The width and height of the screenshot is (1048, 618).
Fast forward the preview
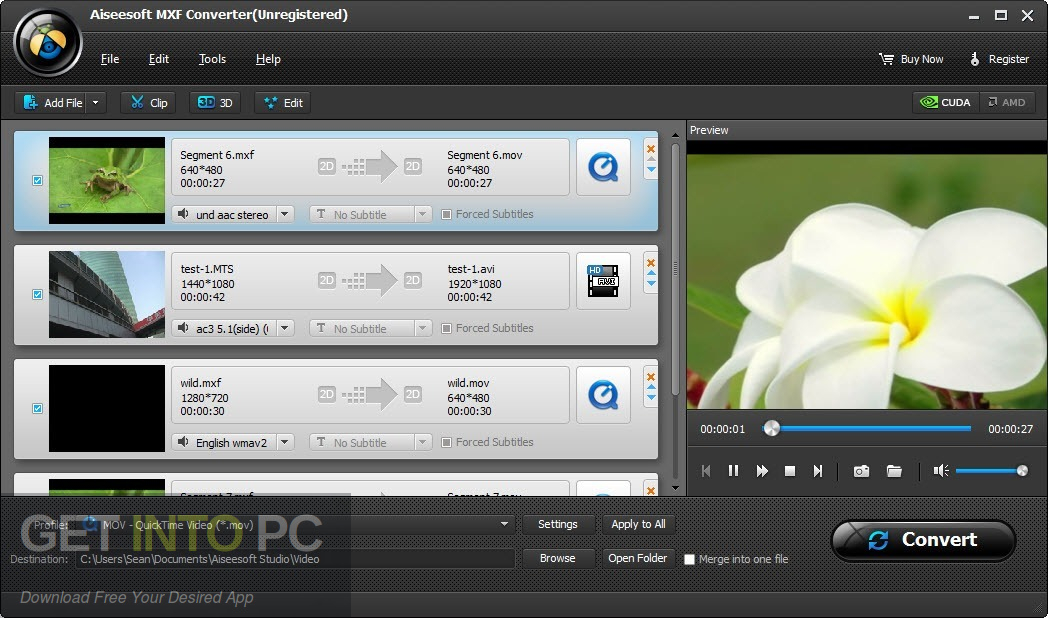[x=762, y=471]
